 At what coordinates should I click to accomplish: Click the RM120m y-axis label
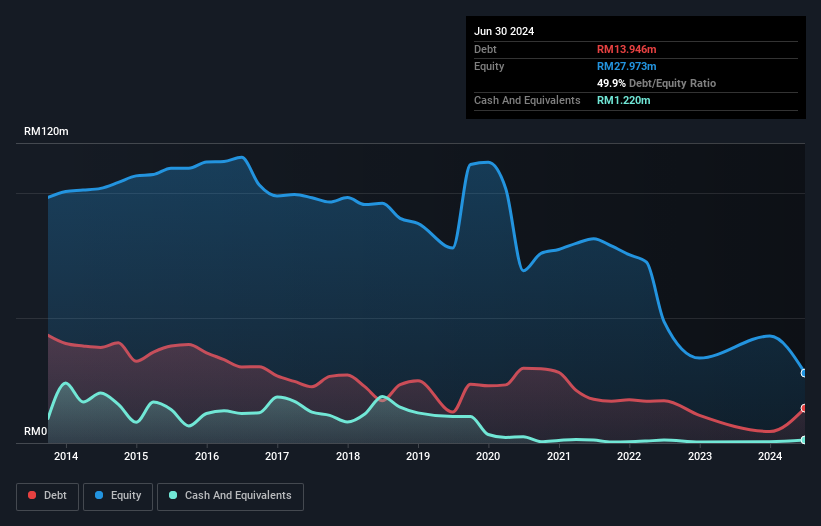46,131
